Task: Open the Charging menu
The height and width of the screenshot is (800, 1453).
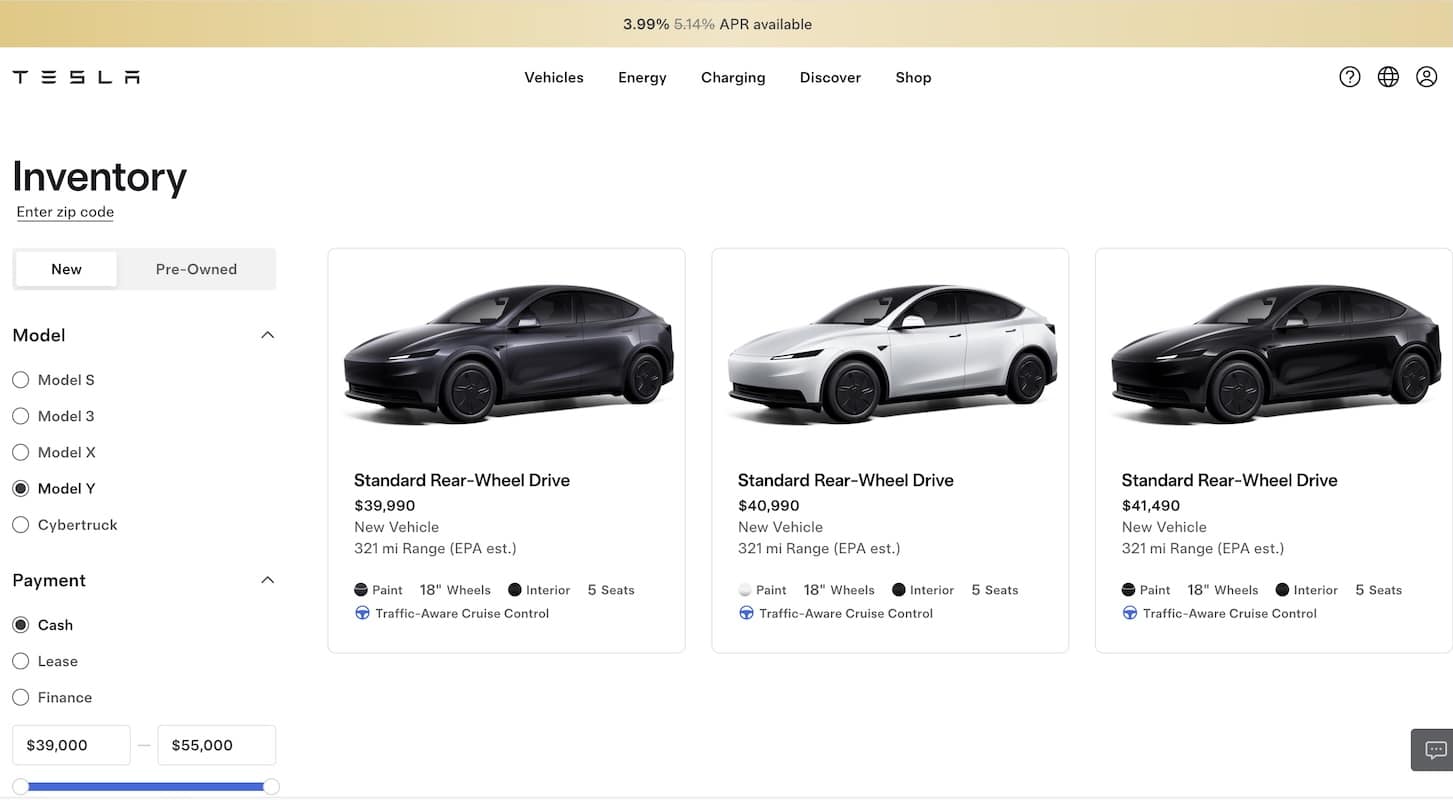Action: (732, 77)
